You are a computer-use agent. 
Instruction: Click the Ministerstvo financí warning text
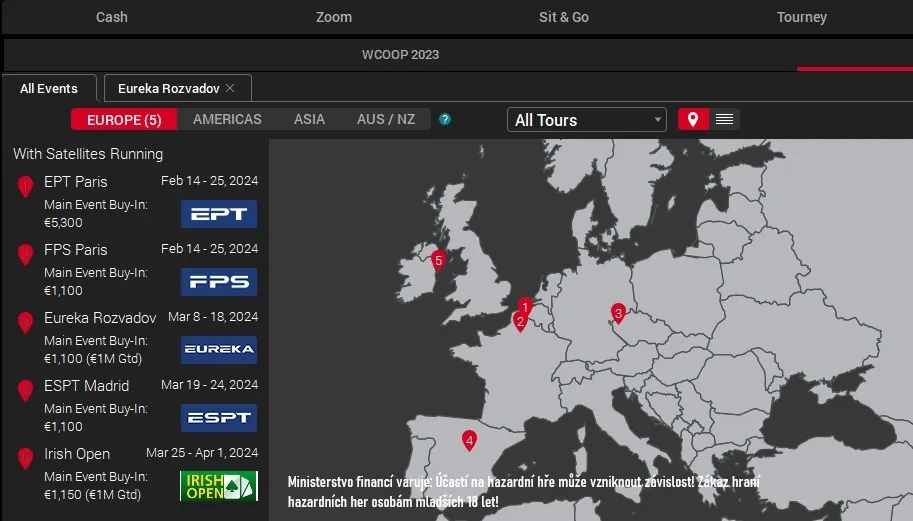point(523,492)
